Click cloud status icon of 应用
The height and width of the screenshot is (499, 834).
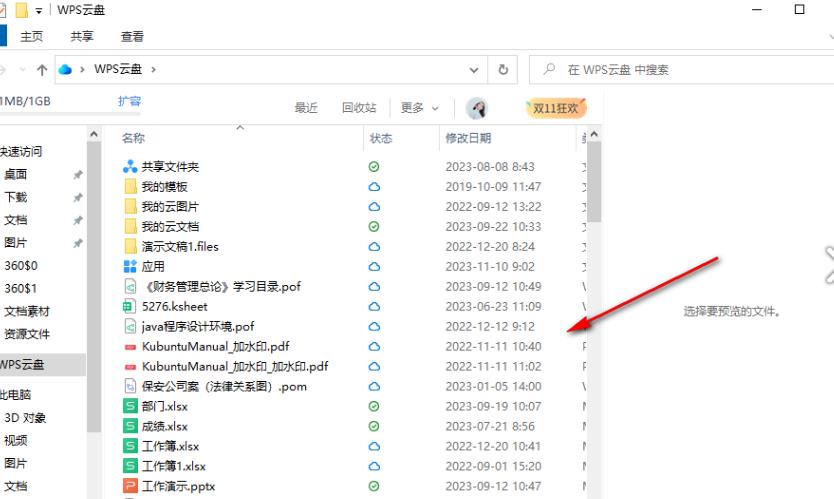[374, 267]
